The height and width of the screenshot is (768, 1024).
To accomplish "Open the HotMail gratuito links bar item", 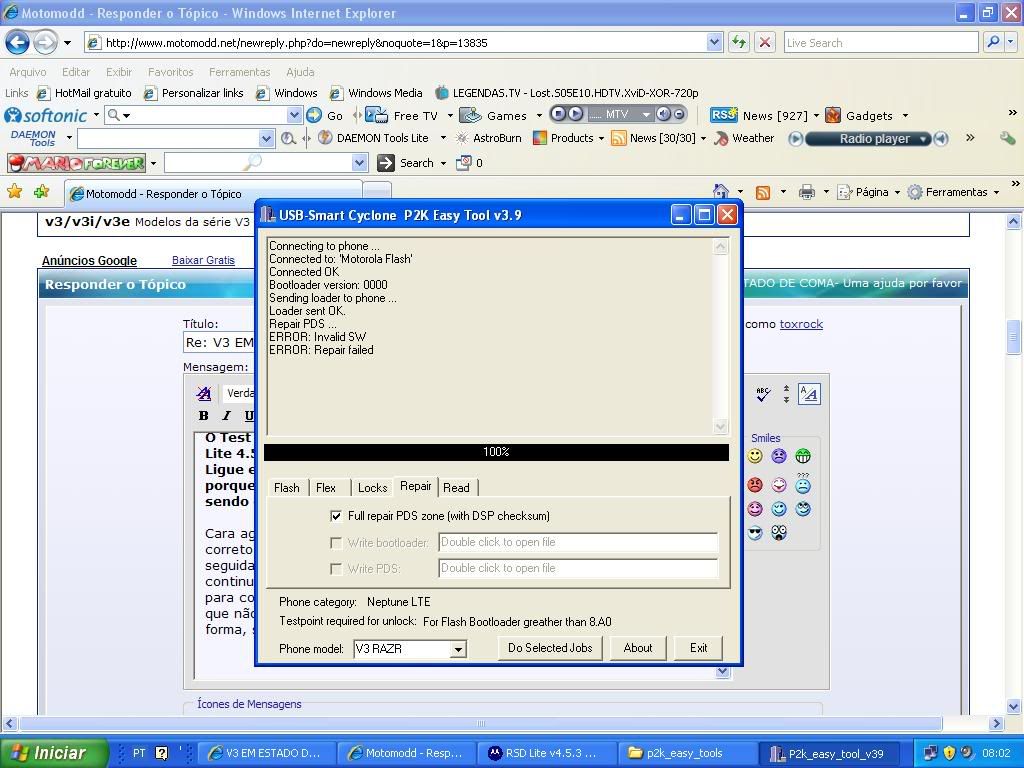I will (85, 93).
